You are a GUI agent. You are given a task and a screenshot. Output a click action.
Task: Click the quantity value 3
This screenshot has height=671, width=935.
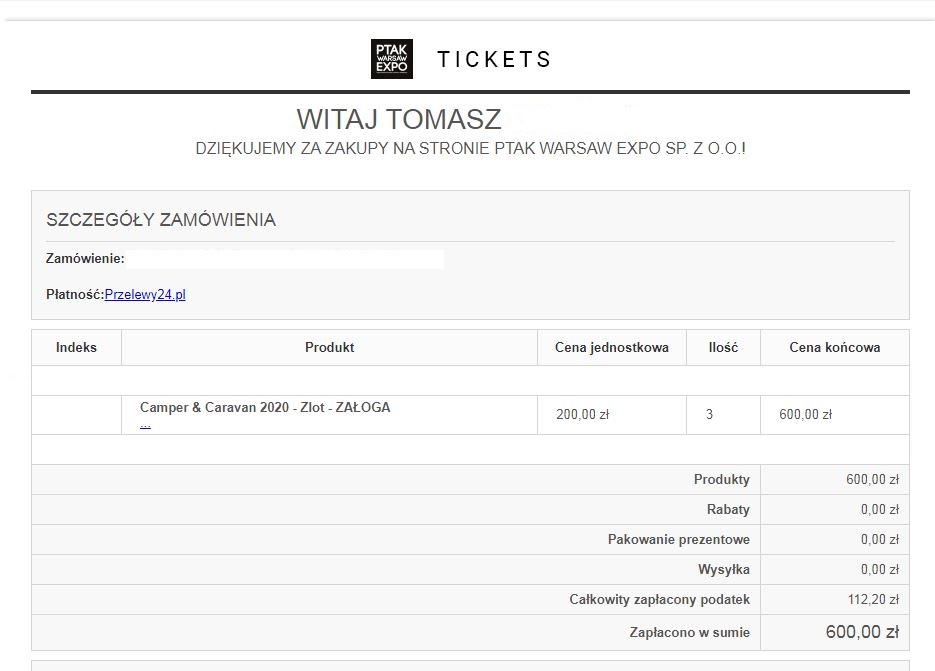click(x=710, y=415)
